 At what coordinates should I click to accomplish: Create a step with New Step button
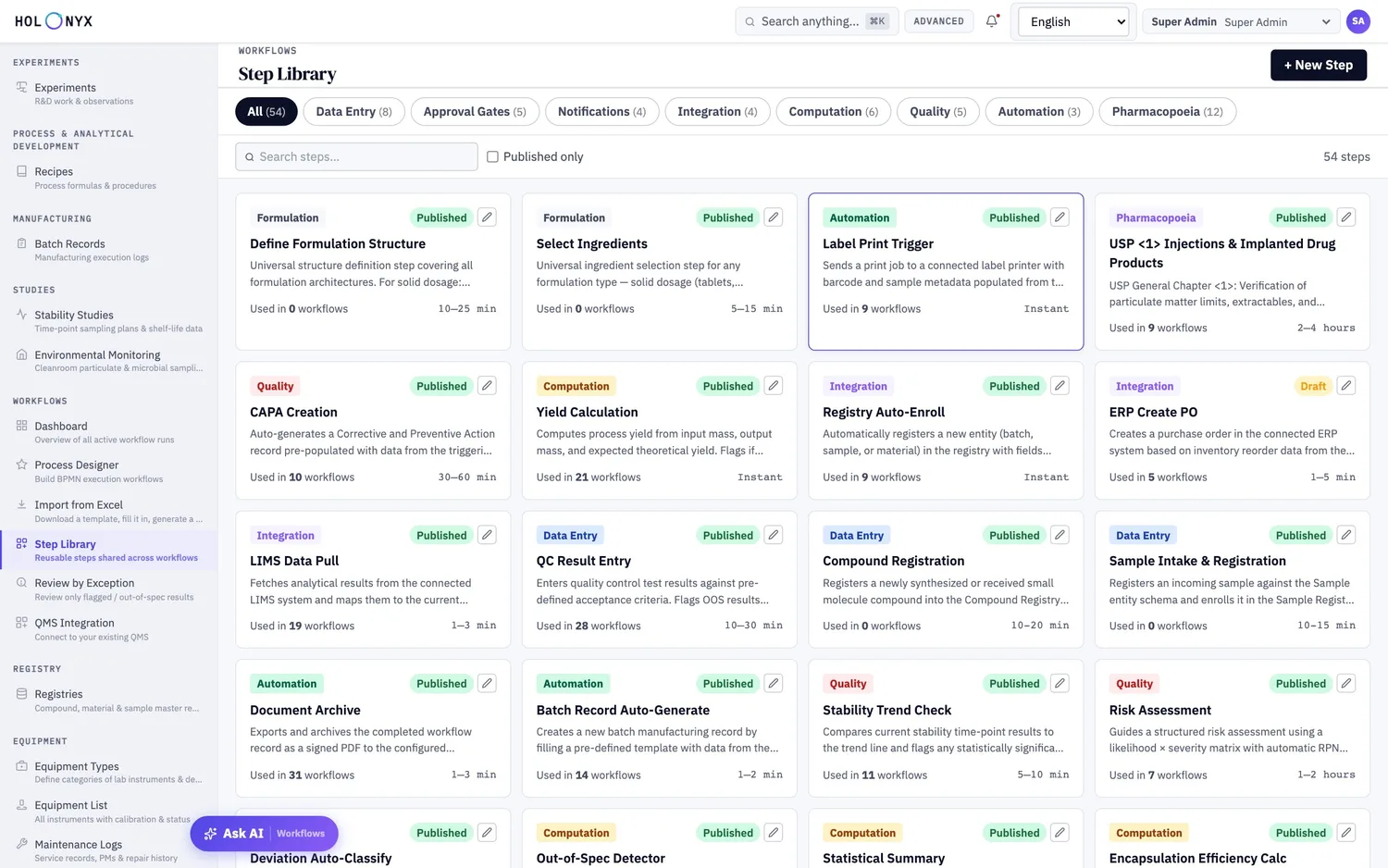tap(1319, 65)
